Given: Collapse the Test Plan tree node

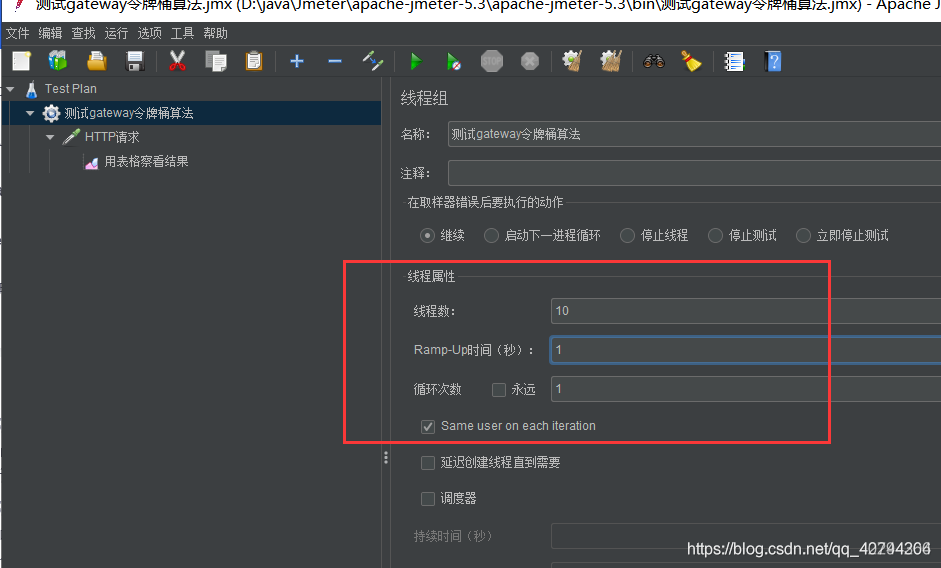Looking at the screenshot, I should 10,89.
